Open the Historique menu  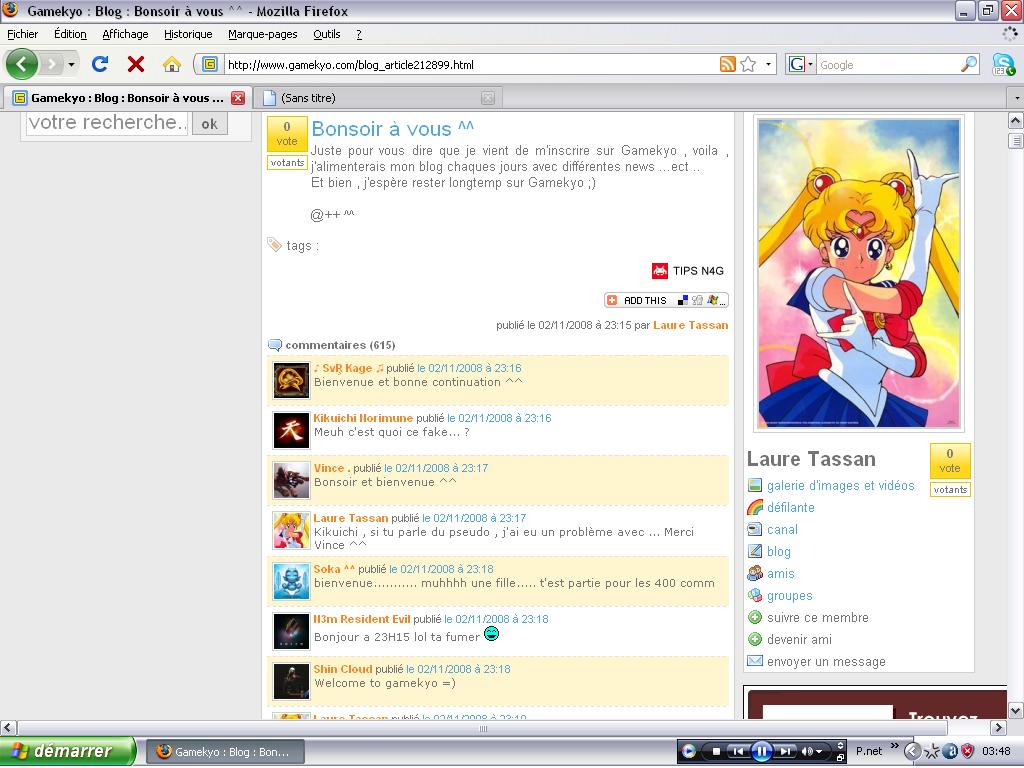188,34
